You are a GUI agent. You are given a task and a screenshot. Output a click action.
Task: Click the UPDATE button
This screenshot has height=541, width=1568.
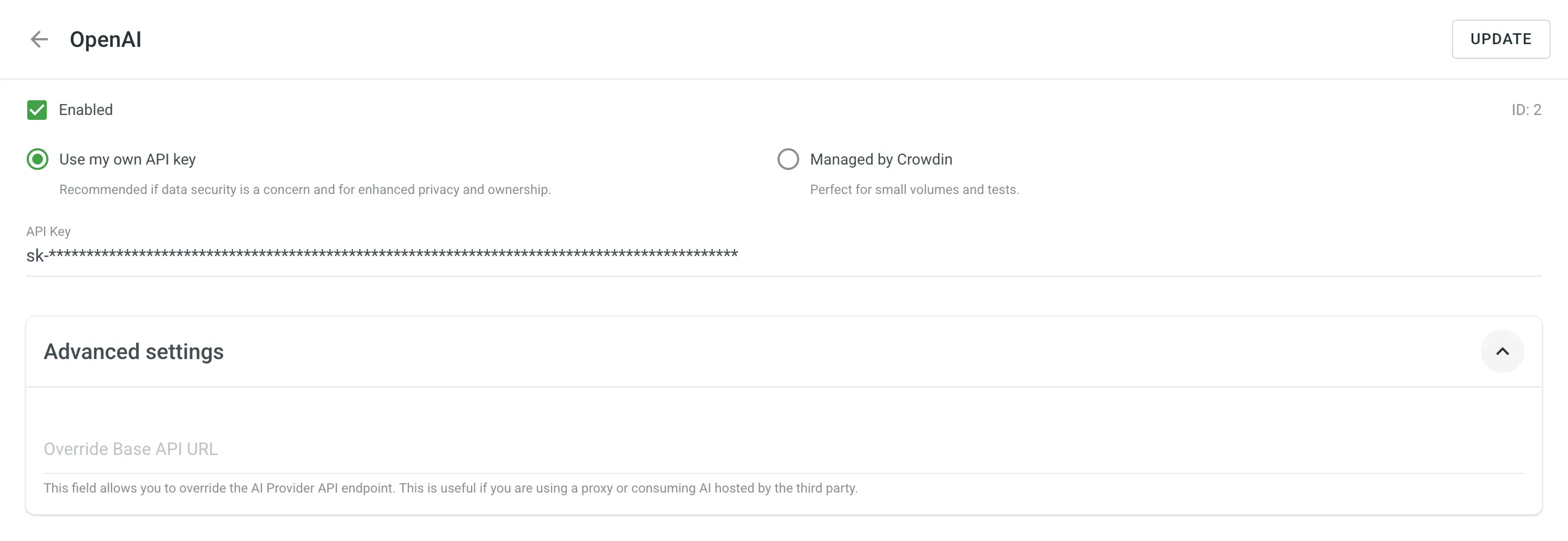coord(1500,40)
